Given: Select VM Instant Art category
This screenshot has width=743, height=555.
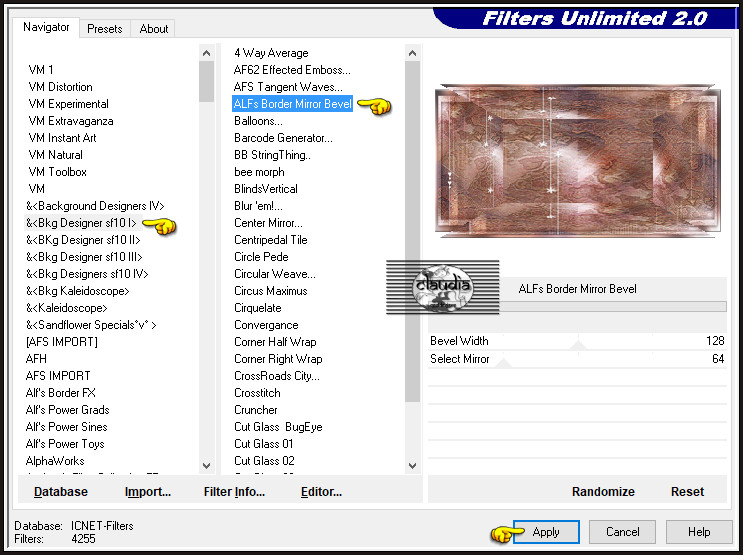Looking at the screenshot, I should 62,138.
